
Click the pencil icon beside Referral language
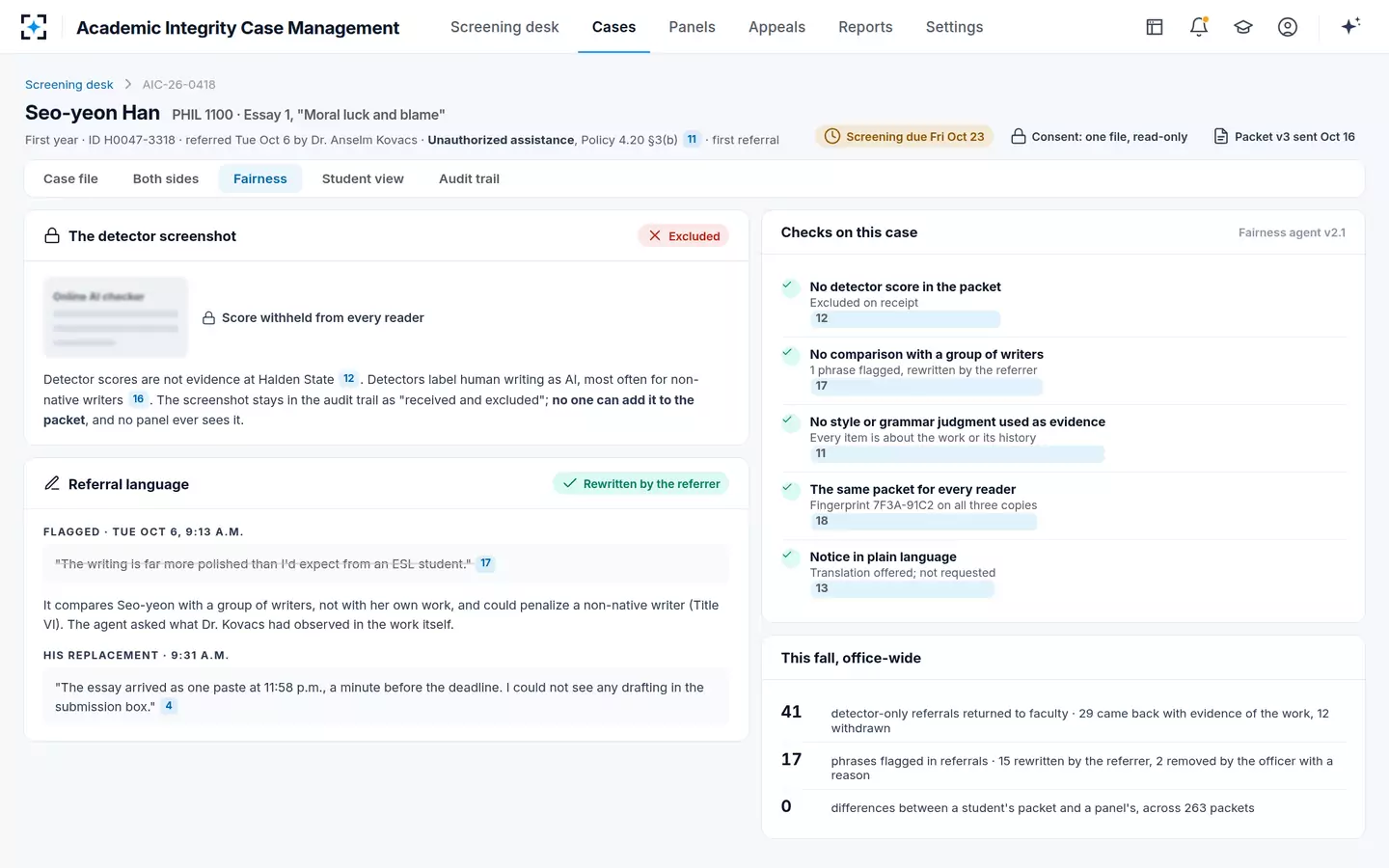point(52,483)
